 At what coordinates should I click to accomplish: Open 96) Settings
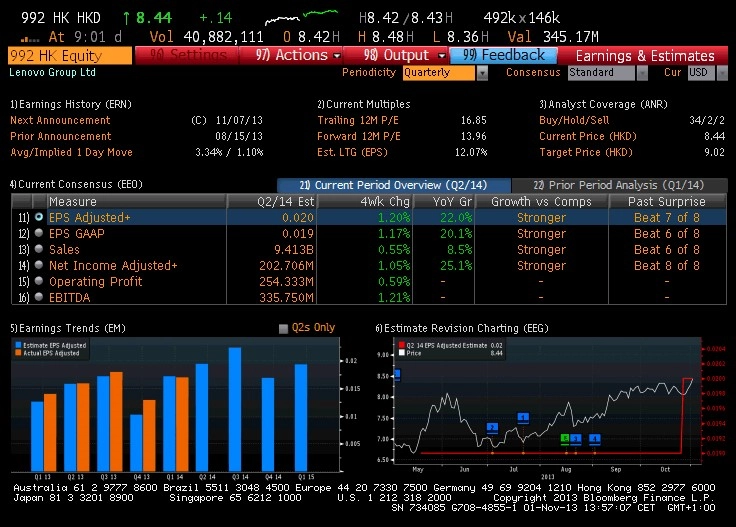click(187, 55)
